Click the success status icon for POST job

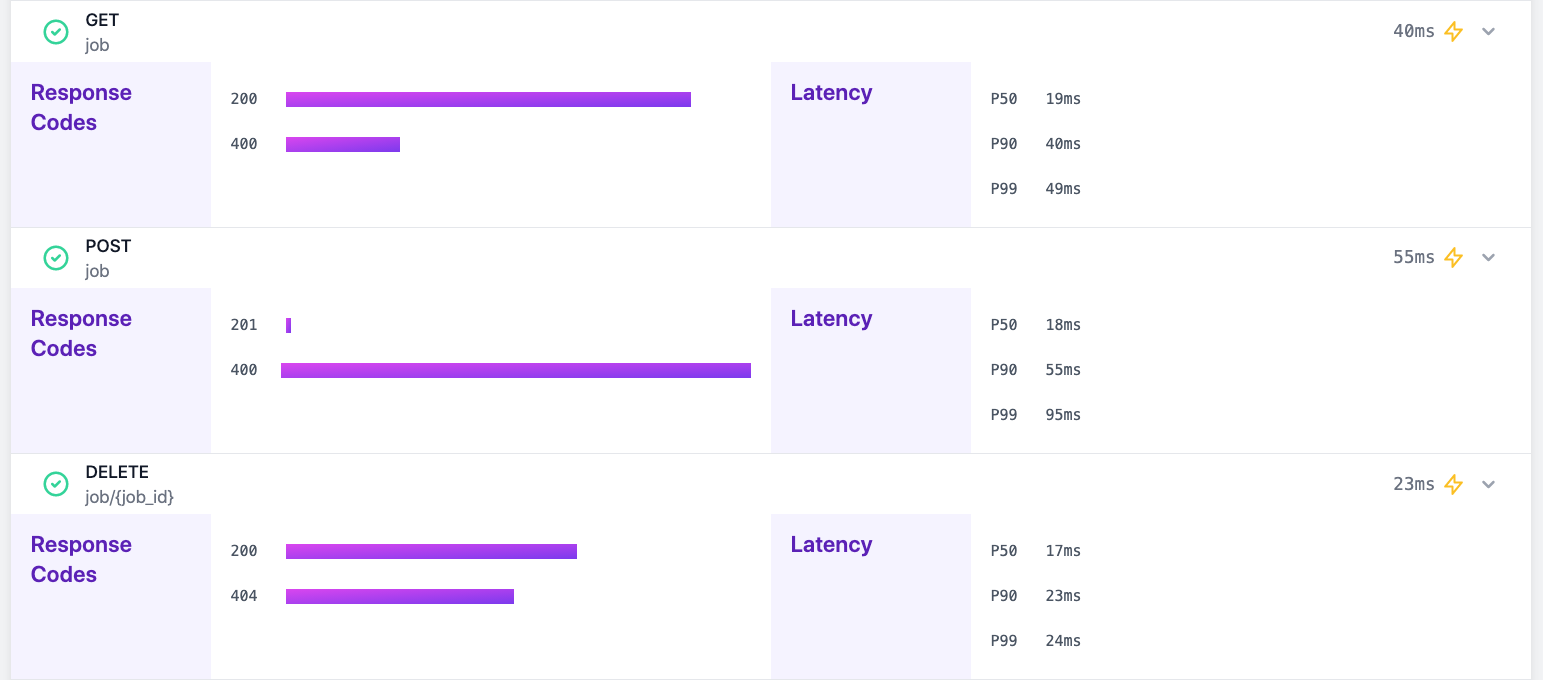coord(56,258)
